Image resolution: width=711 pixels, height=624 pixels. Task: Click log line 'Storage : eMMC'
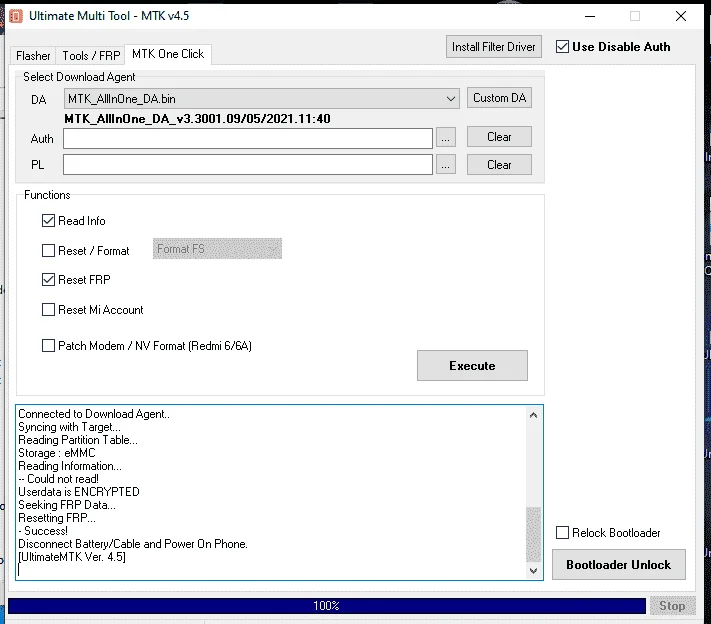[57, 453]
